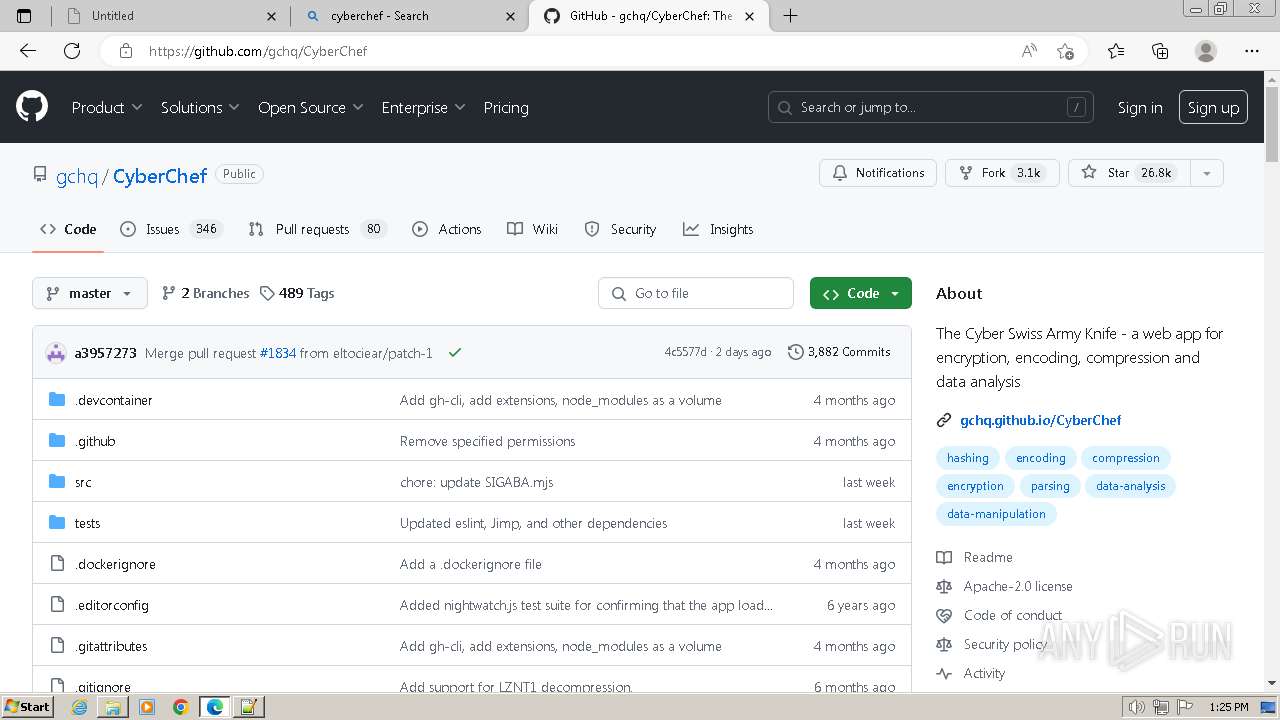The width and height of the screenshot is (1280, 720).
Task: Open Internet Explorer from the taskbar
Action: pyautogui.click(x=80, y=707)
